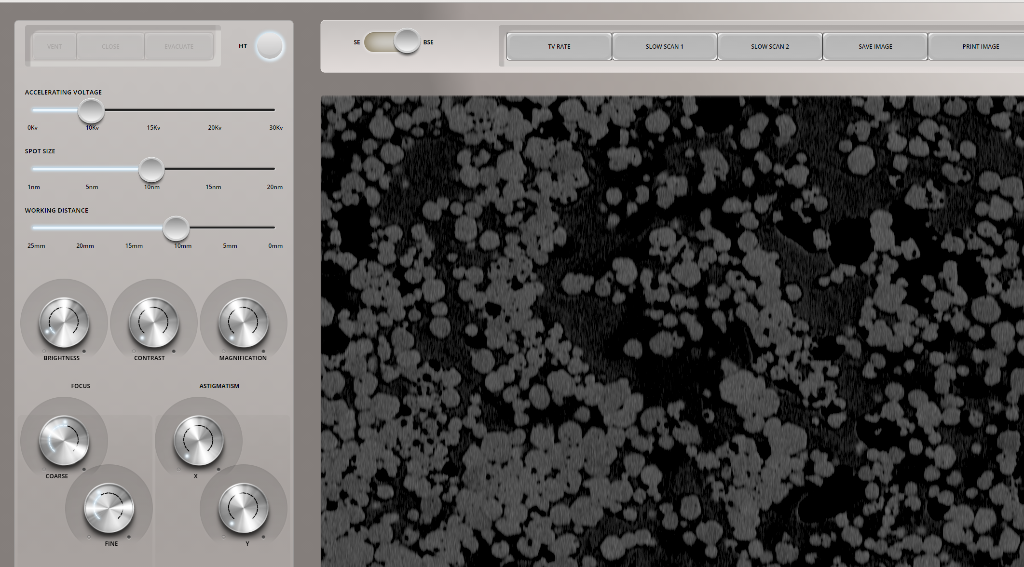Click the 15mm working distance mark
The image size is (1024, 567).
pos(134,246)
